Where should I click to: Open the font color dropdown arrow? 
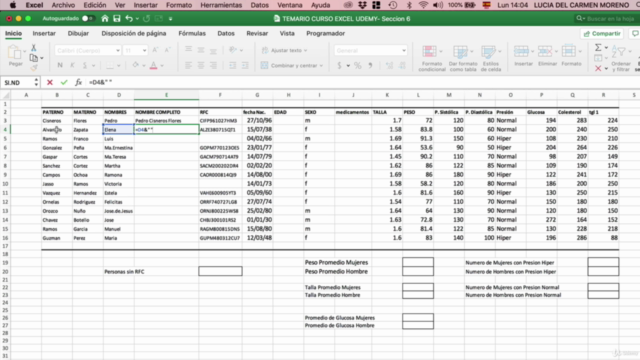point(162,66)
